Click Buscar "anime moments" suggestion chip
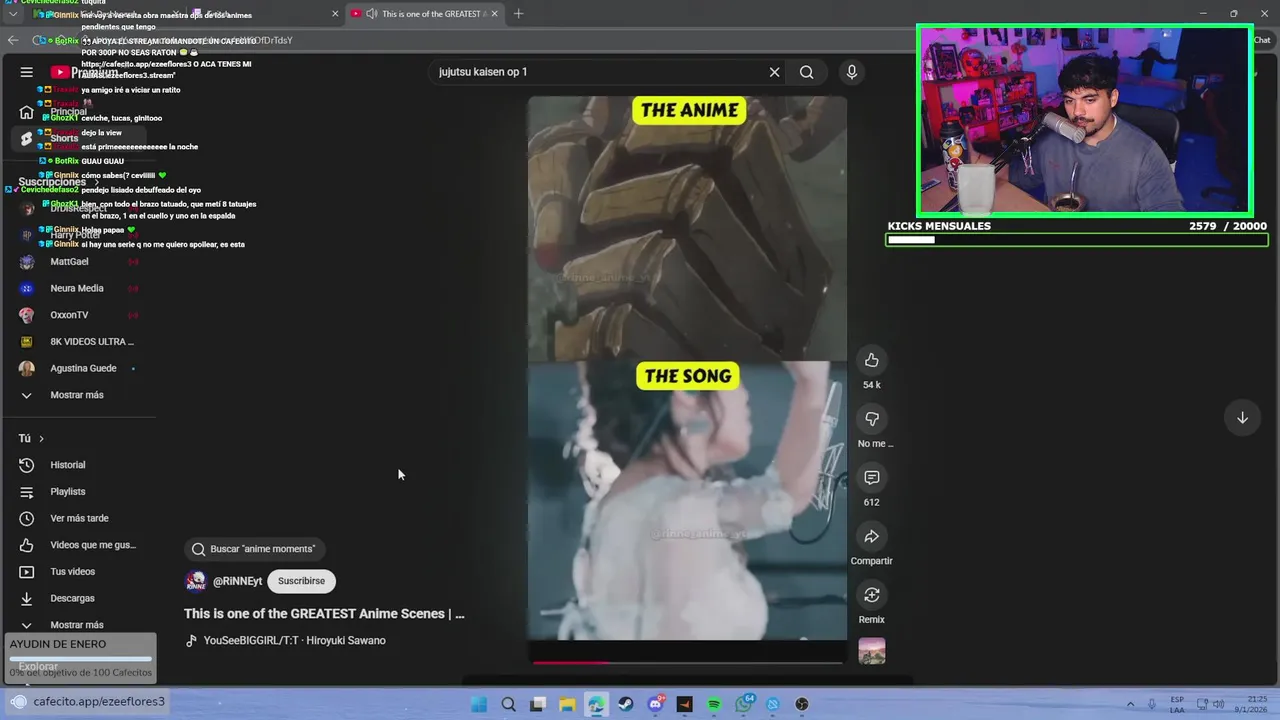 254,549
